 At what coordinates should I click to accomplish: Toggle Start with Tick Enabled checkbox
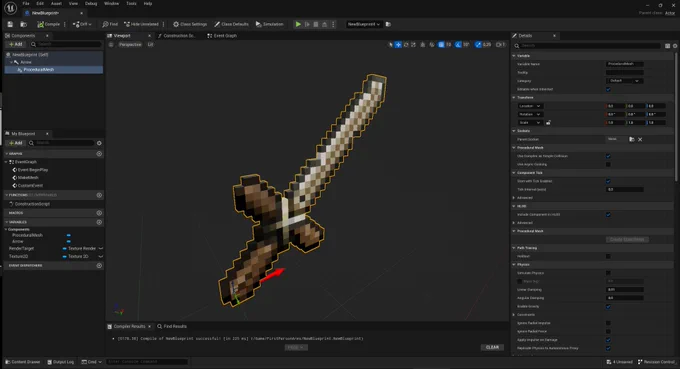pyautogui.click(x=608, y=181)
